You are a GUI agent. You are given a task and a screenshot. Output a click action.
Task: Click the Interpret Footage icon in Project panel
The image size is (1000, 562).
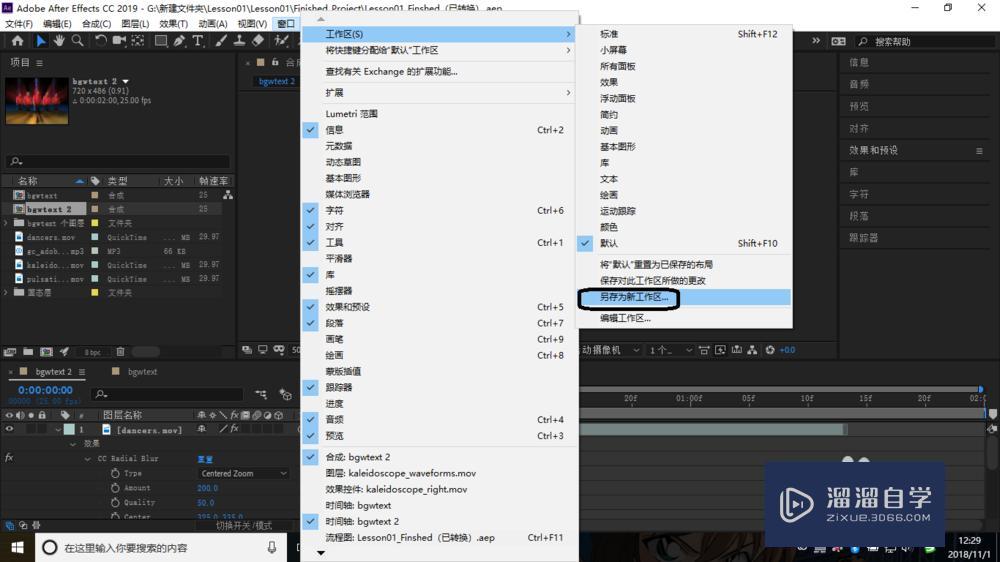[x=10, y=351]
